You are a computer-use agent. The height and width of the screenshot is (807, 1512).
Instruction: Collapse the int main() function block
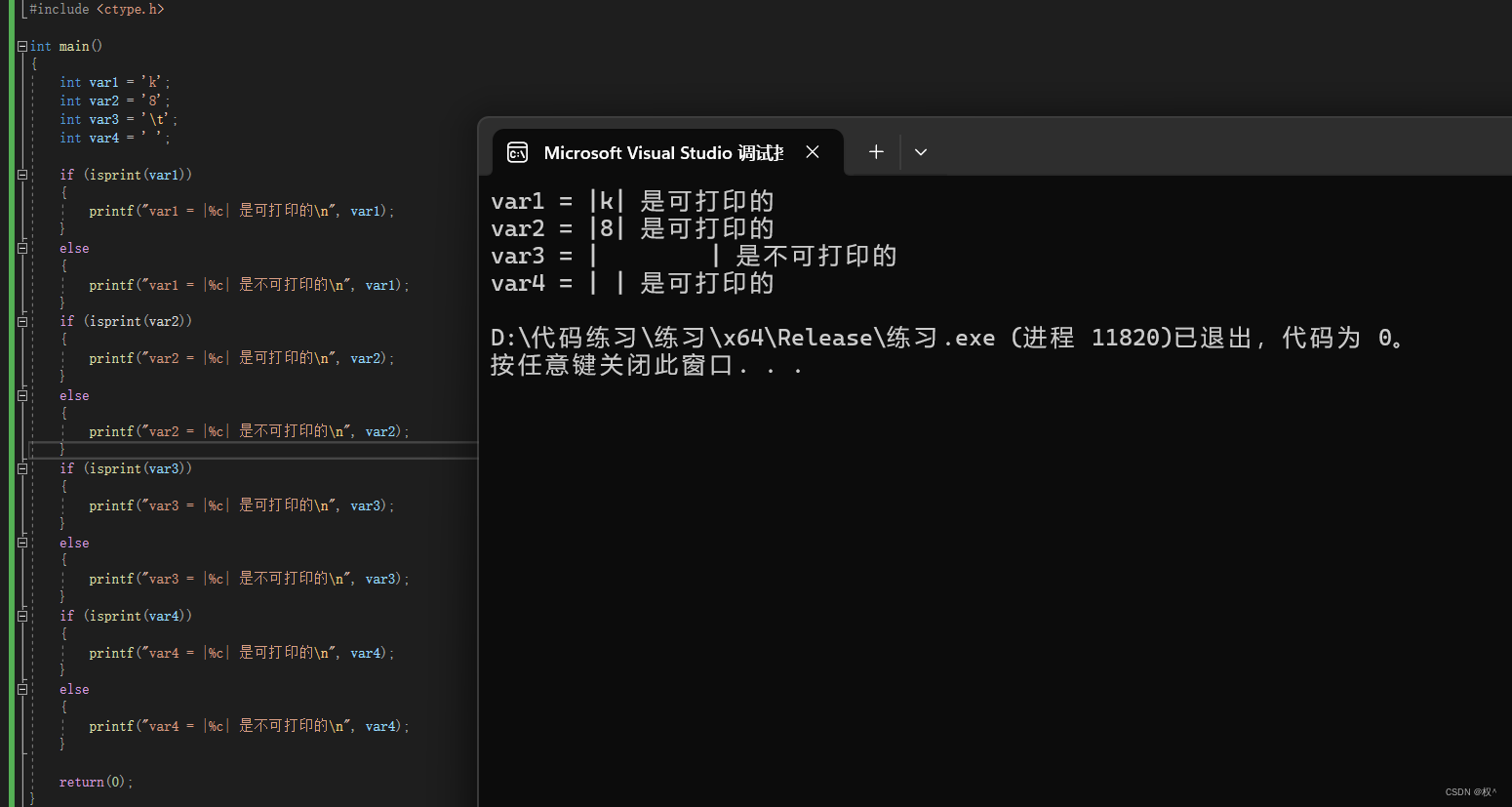22,46
